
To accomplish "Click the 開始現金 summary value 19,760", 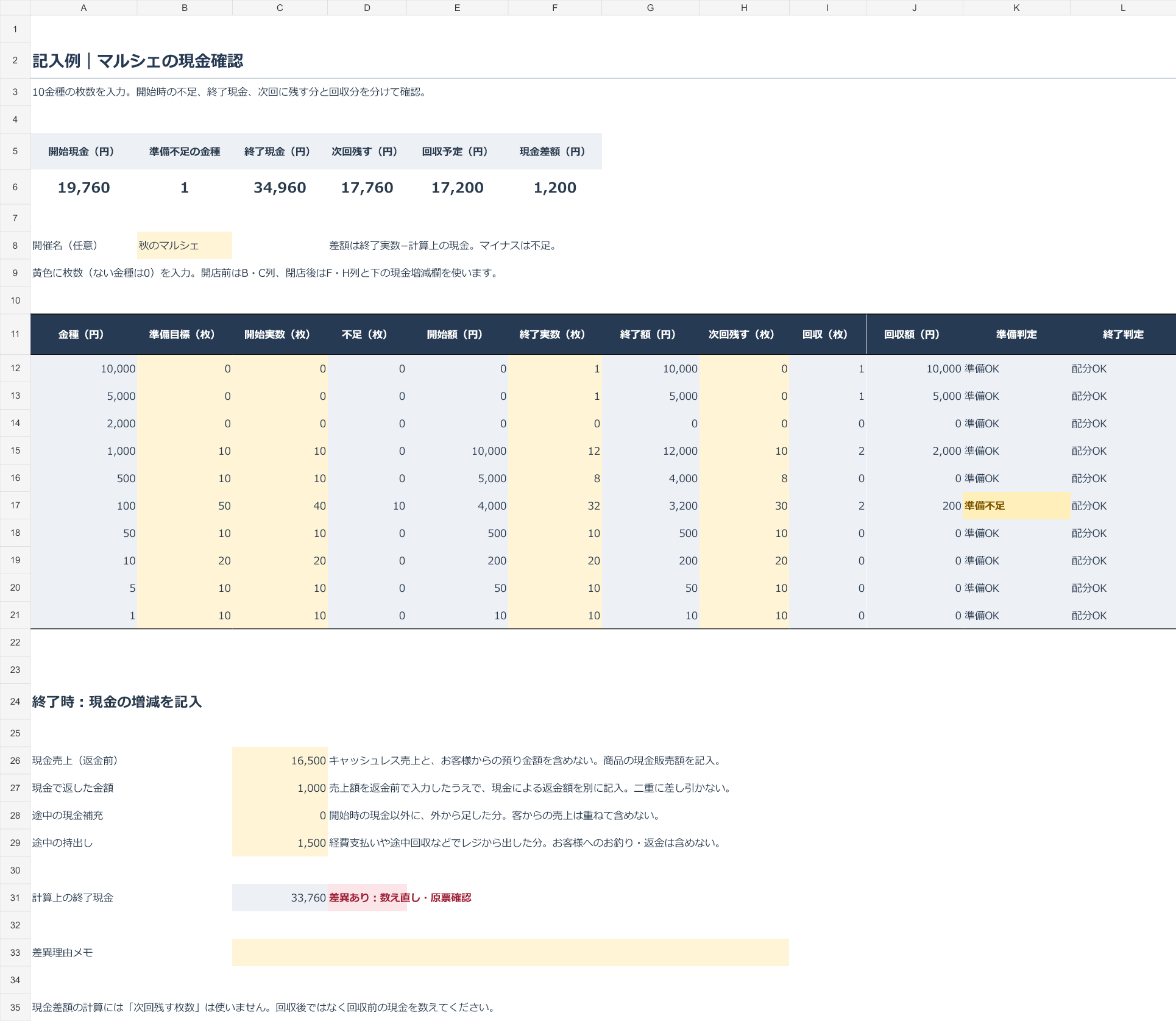I will coord(83,187).
